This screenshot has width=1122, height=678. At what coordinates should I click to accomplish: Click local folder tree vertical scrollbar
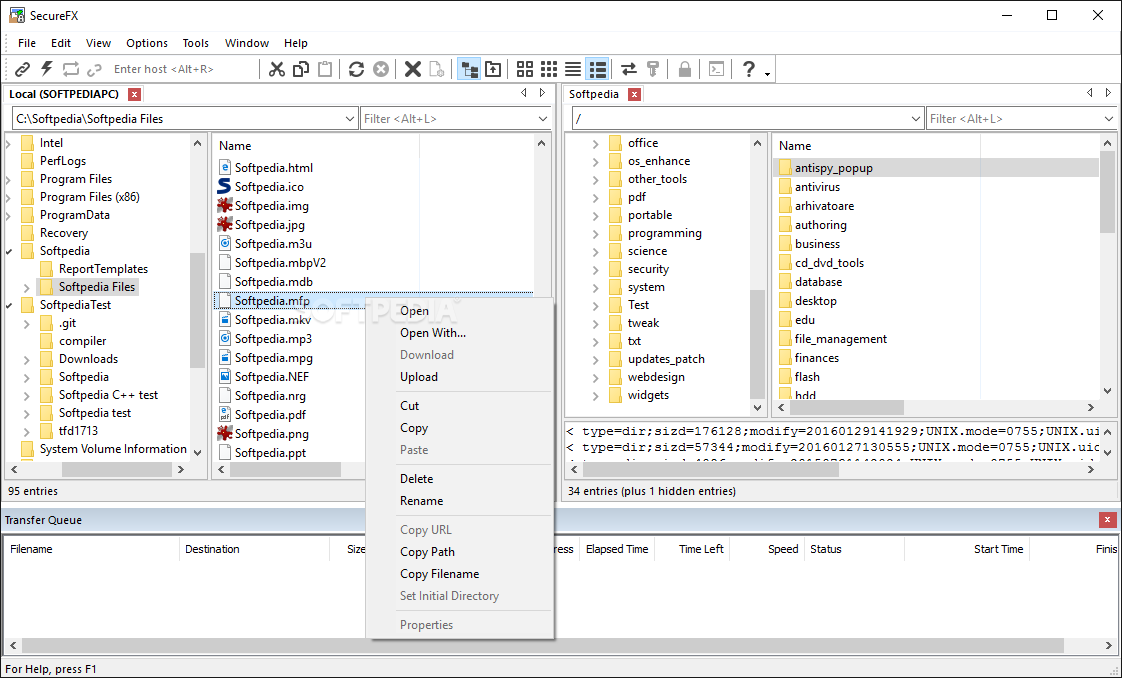point(197,308)
